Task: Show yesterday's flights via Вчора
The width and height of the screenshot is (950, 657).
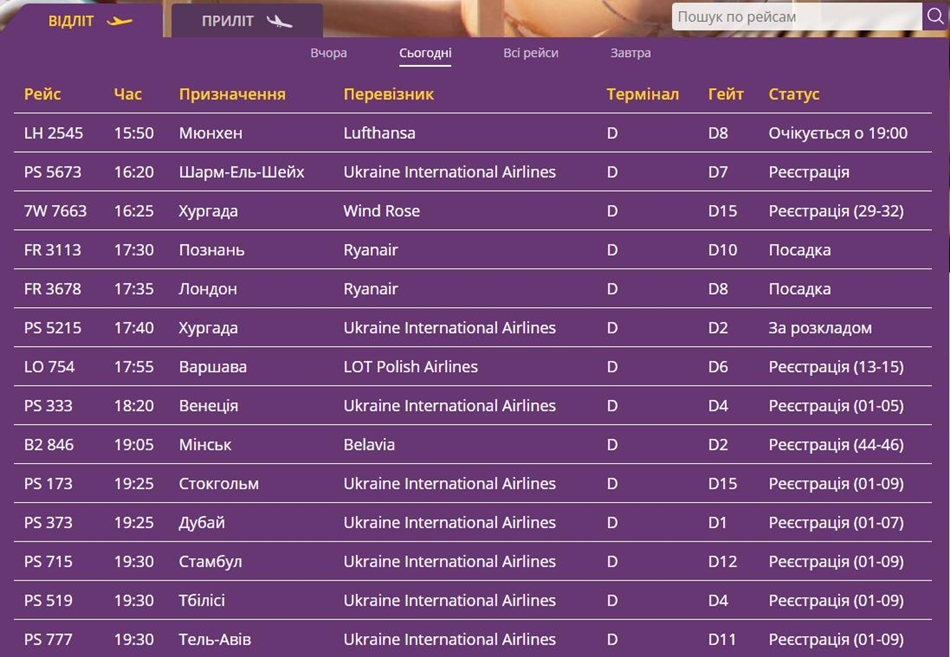Action: click(x=328, y=53)
